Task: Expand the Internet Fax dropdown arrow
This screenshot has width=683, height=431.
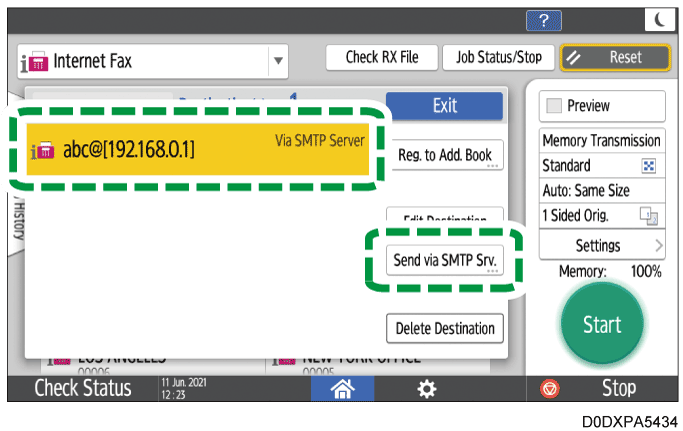Action: [277, 60]
